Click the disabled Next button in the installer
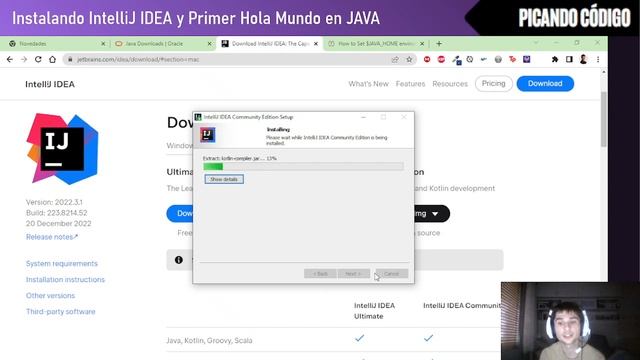The width and height of the screenshot is (640, 360). point(353,274)
